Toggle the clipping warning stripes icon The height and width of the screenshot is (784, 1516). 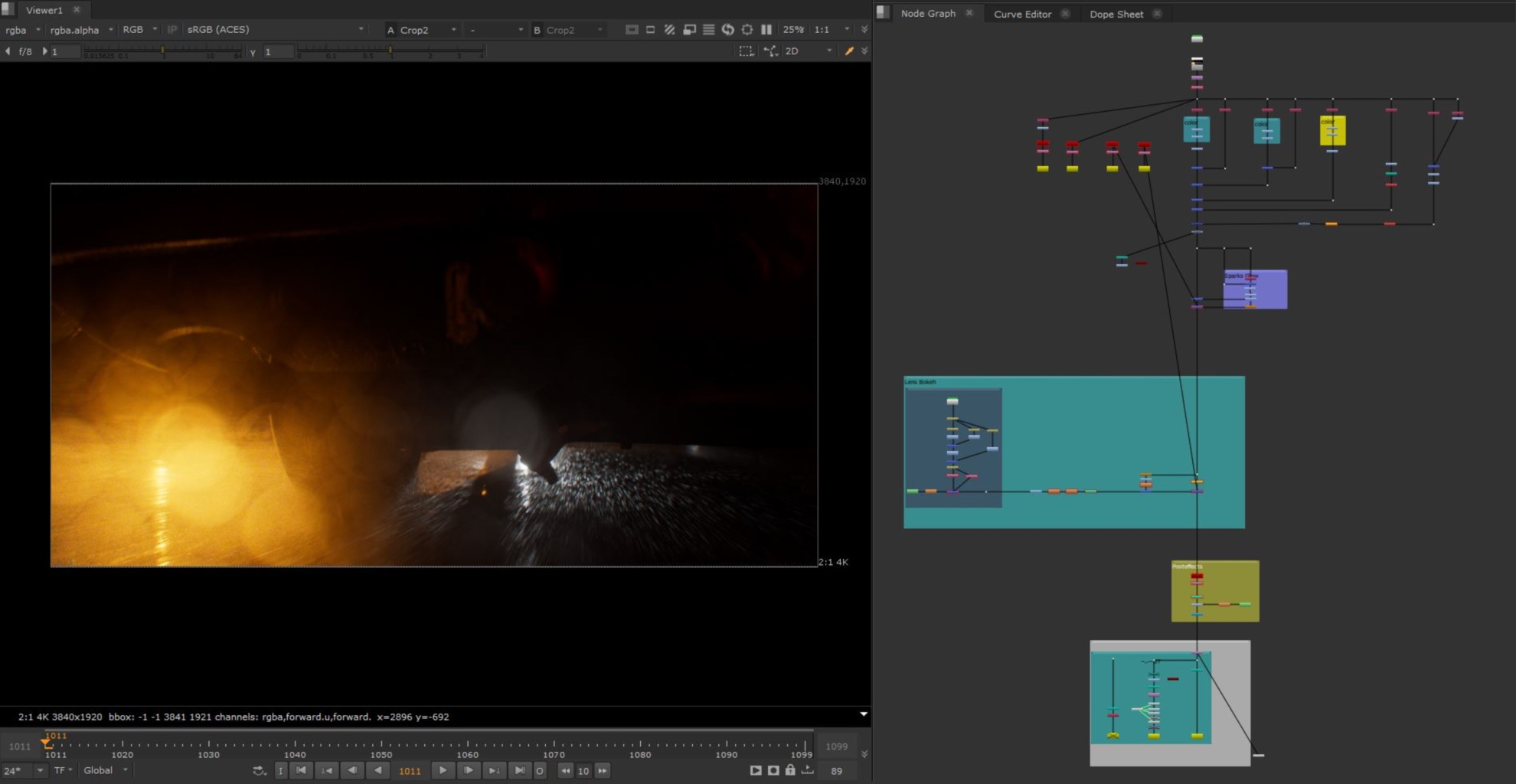coord(669,30)
